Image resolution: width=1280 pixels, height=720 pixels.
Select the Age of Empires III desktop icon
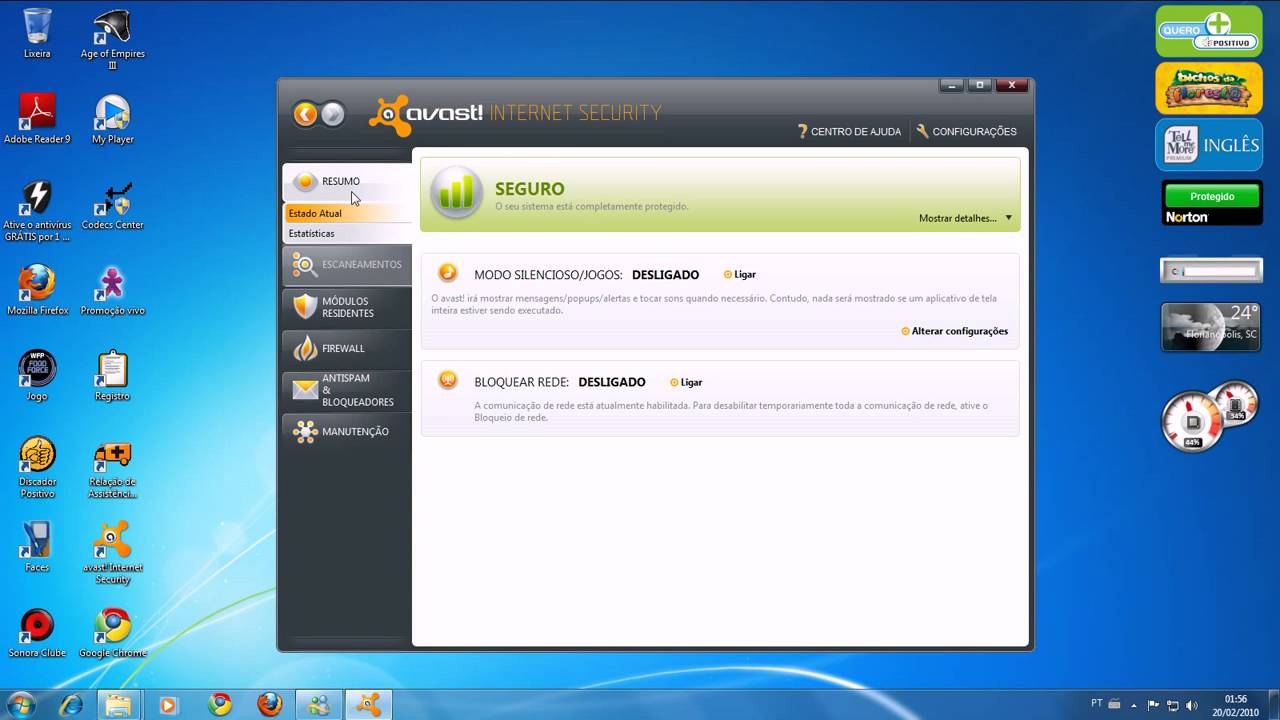[112, 38]
